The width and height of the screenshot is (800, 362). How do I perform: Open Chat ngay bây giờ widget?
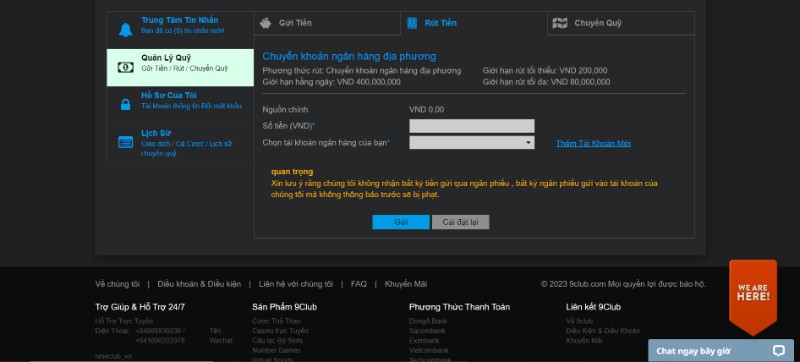[x=721, y=351]
